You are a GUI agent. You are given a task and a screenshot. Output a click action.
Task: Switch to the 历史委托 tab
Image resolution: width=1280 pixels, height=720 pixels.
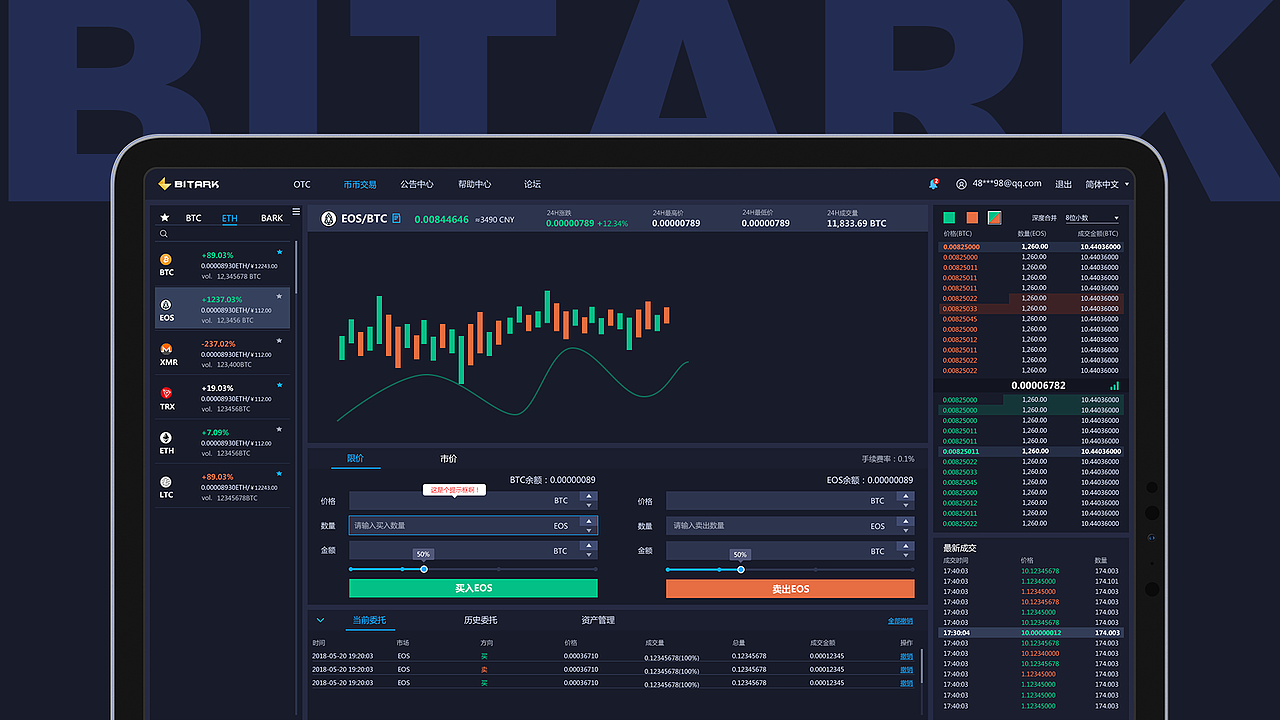pyautogui.click(x=480, y=620)
